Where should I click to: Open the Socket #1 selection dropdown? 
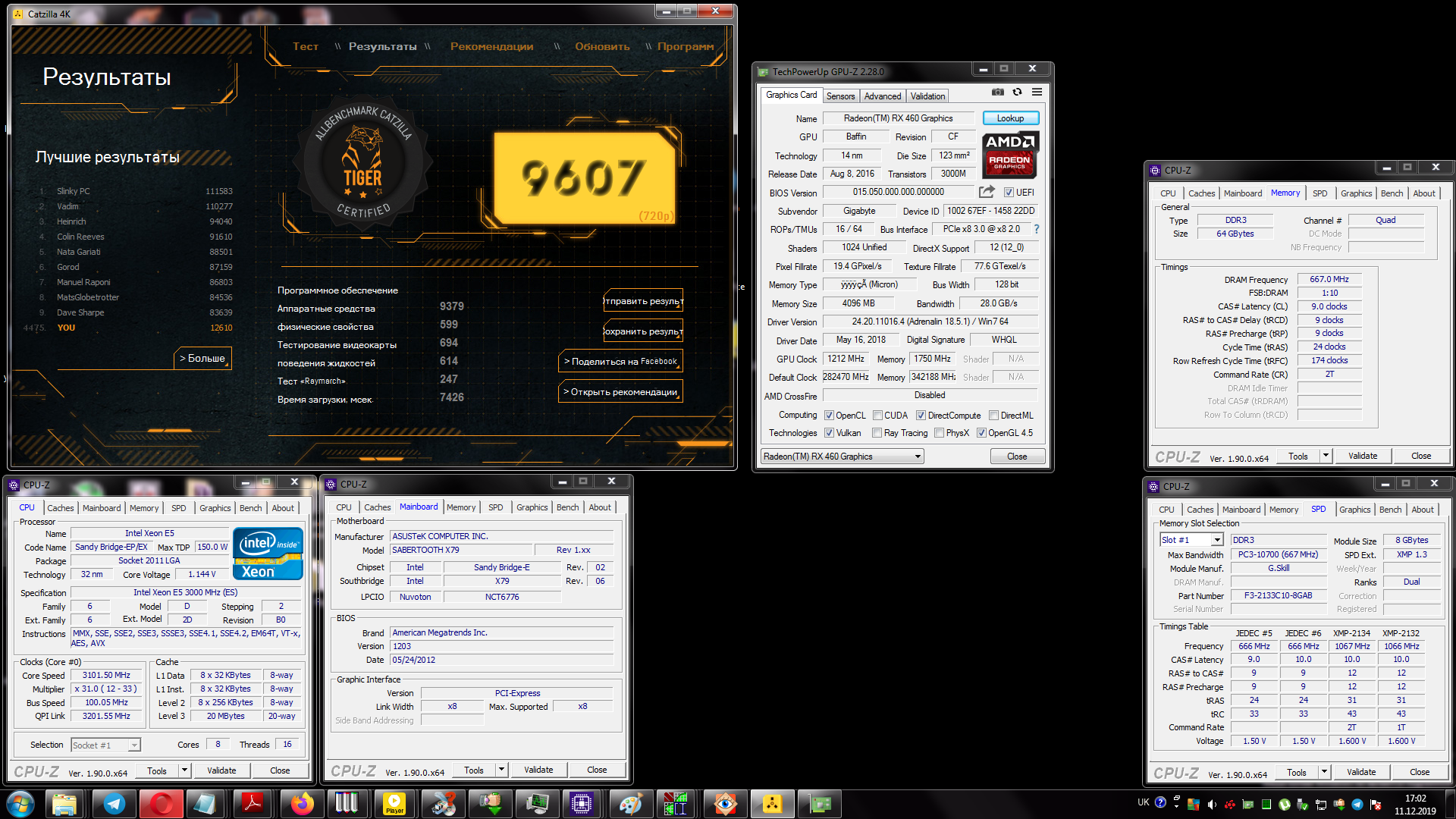pos(106,745)
